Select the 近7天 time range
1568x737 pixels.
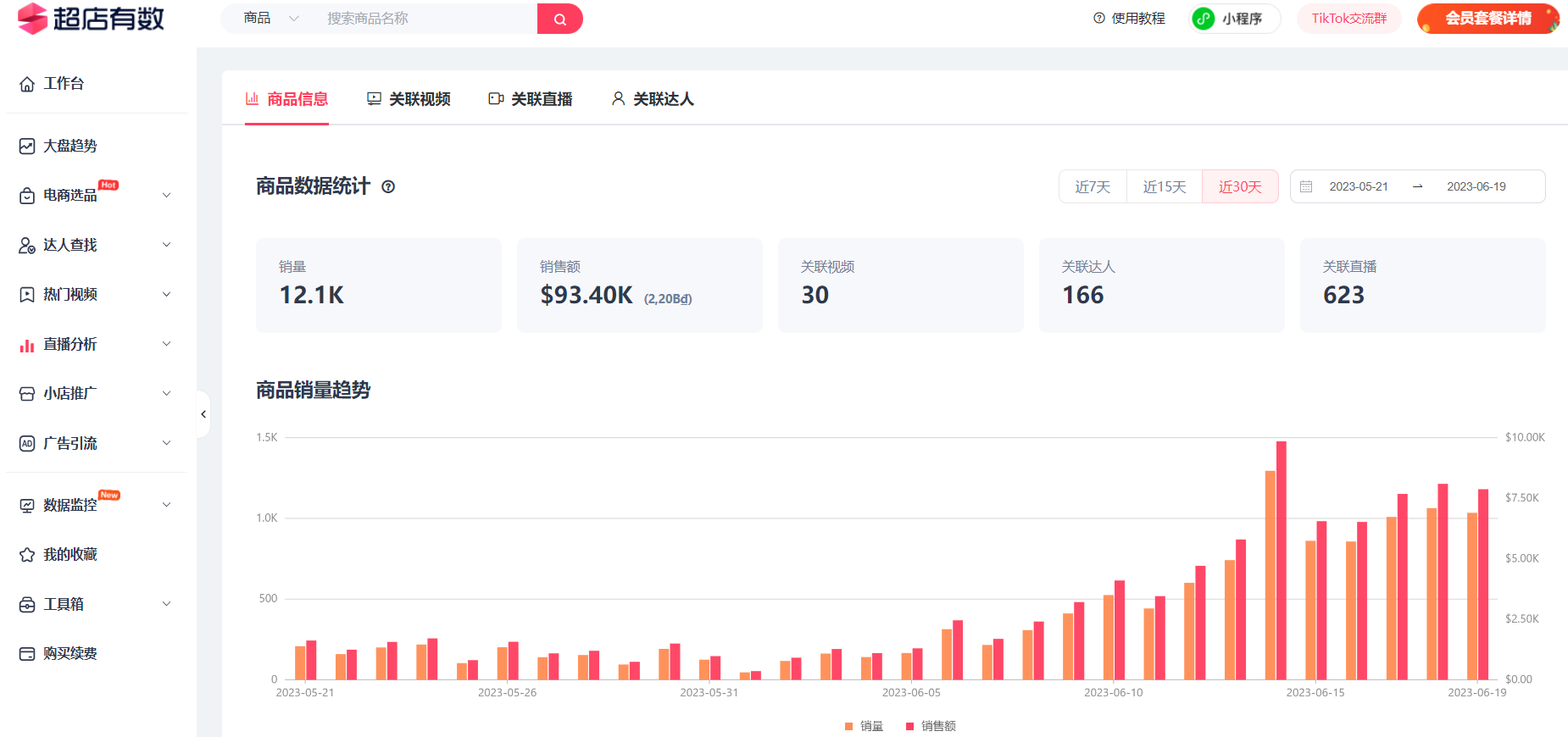(1093, 186)
